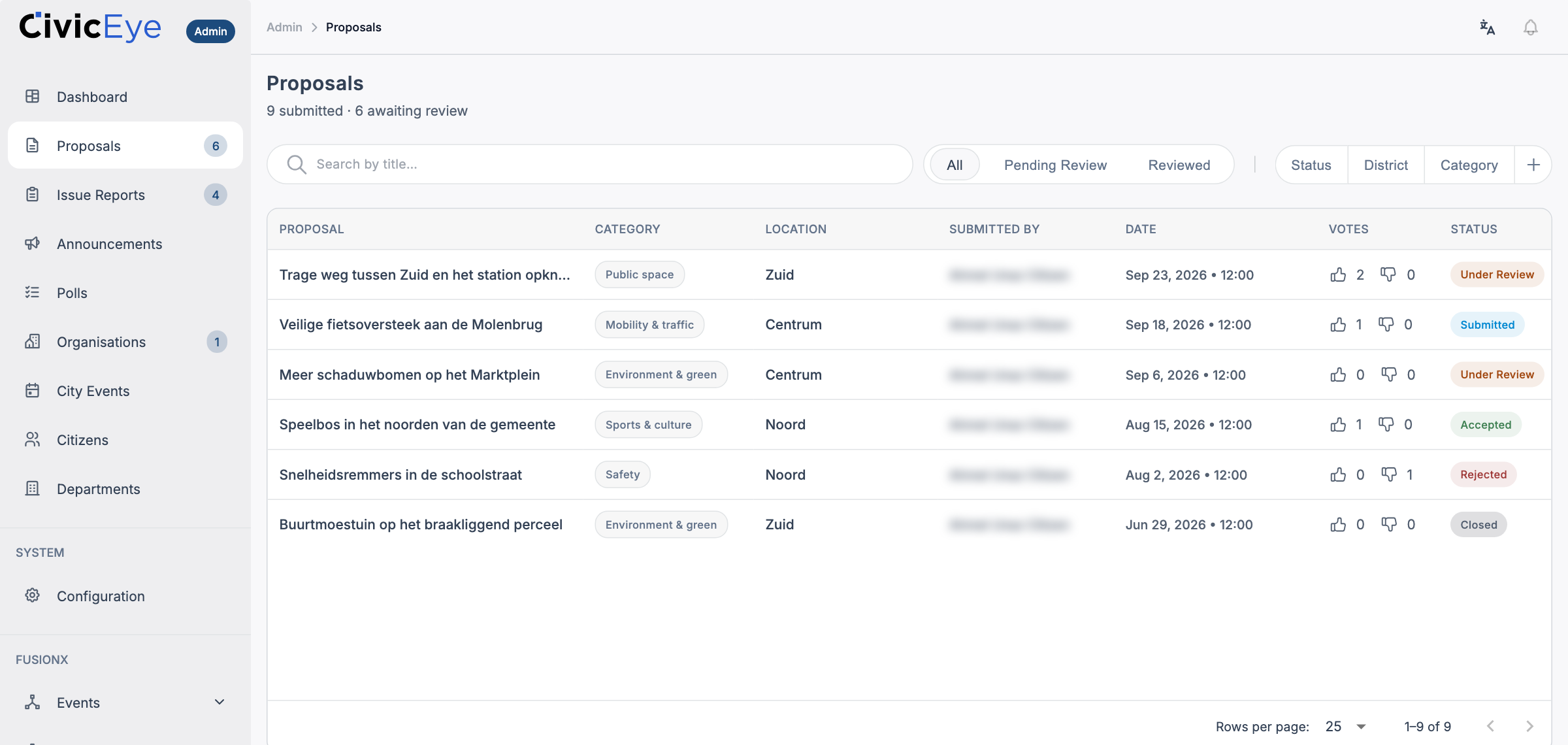Open the language translation icon
1568x745 pixels.
(x=1487, y=27)
